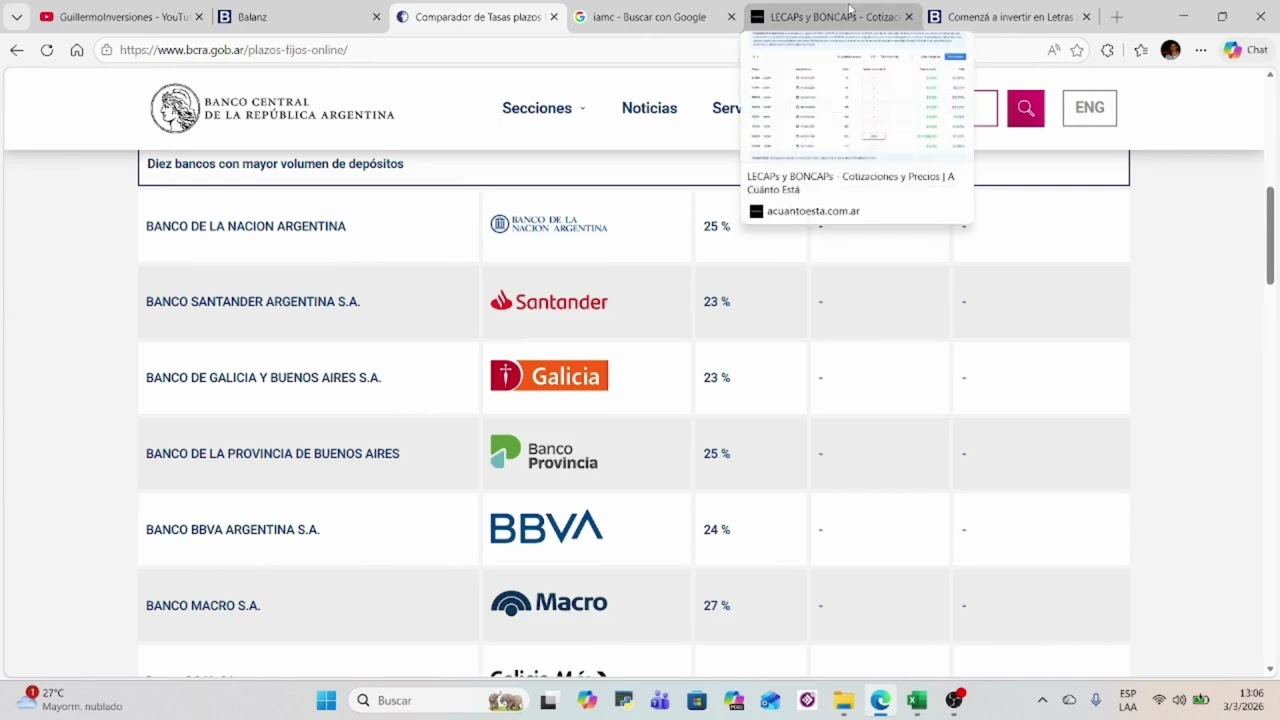Screen dimensions: 1280x720
Task: Reload the current page
Action: (47, 50)
